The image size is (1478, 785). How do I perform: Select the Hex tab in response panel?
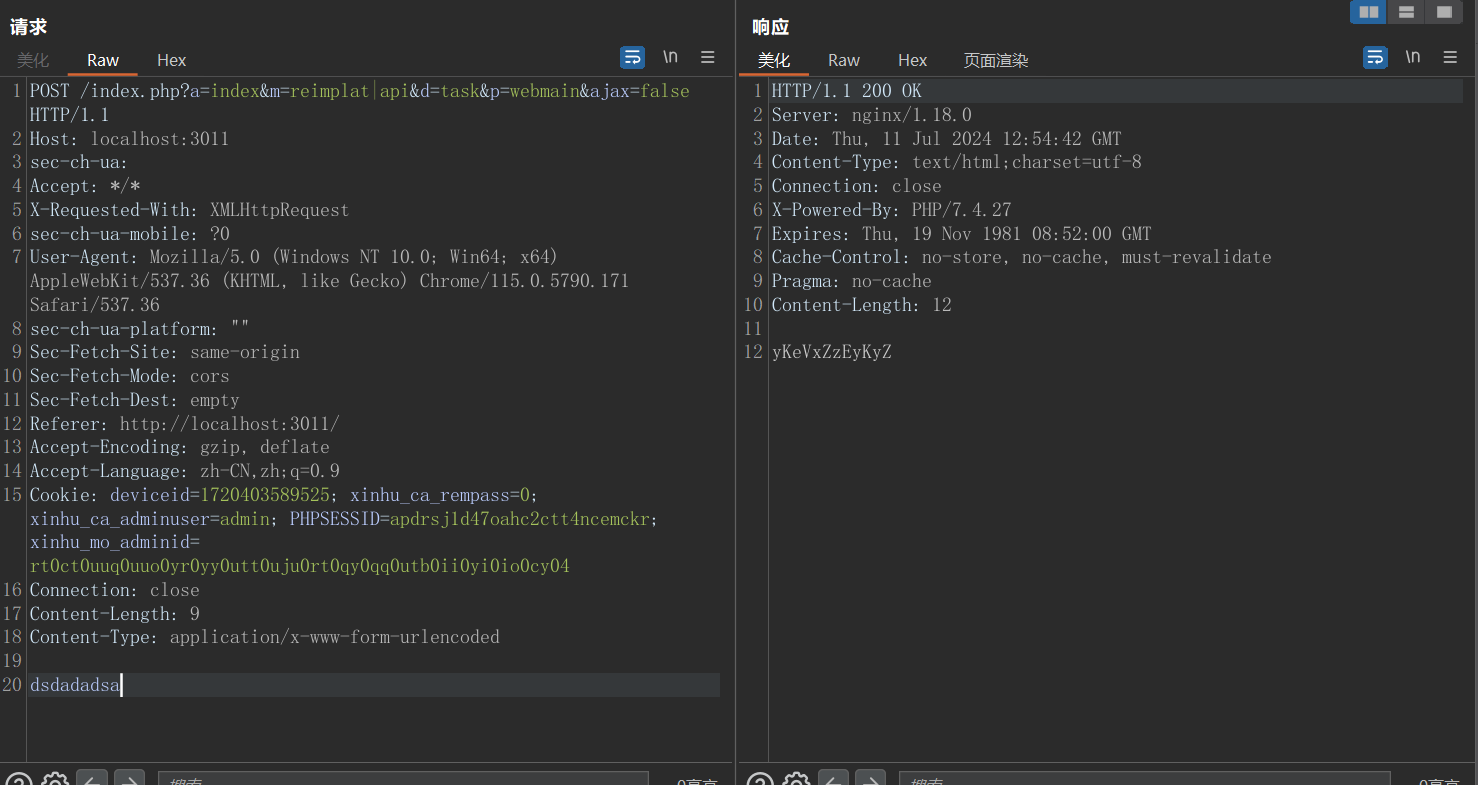(913, 60)
